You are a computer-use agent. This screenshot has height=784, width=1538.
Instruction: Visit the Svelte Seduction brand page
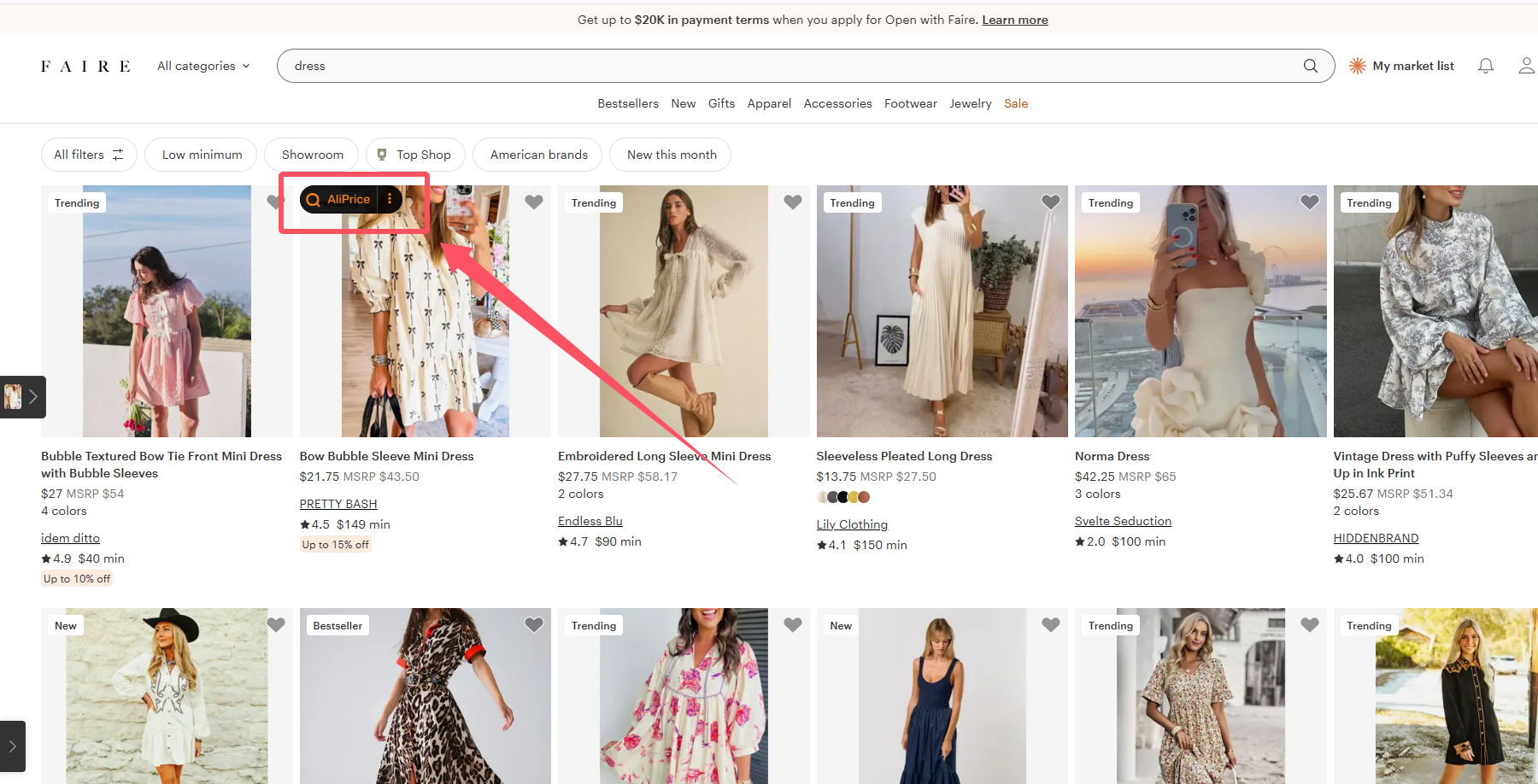click(x=1123, y=521)
